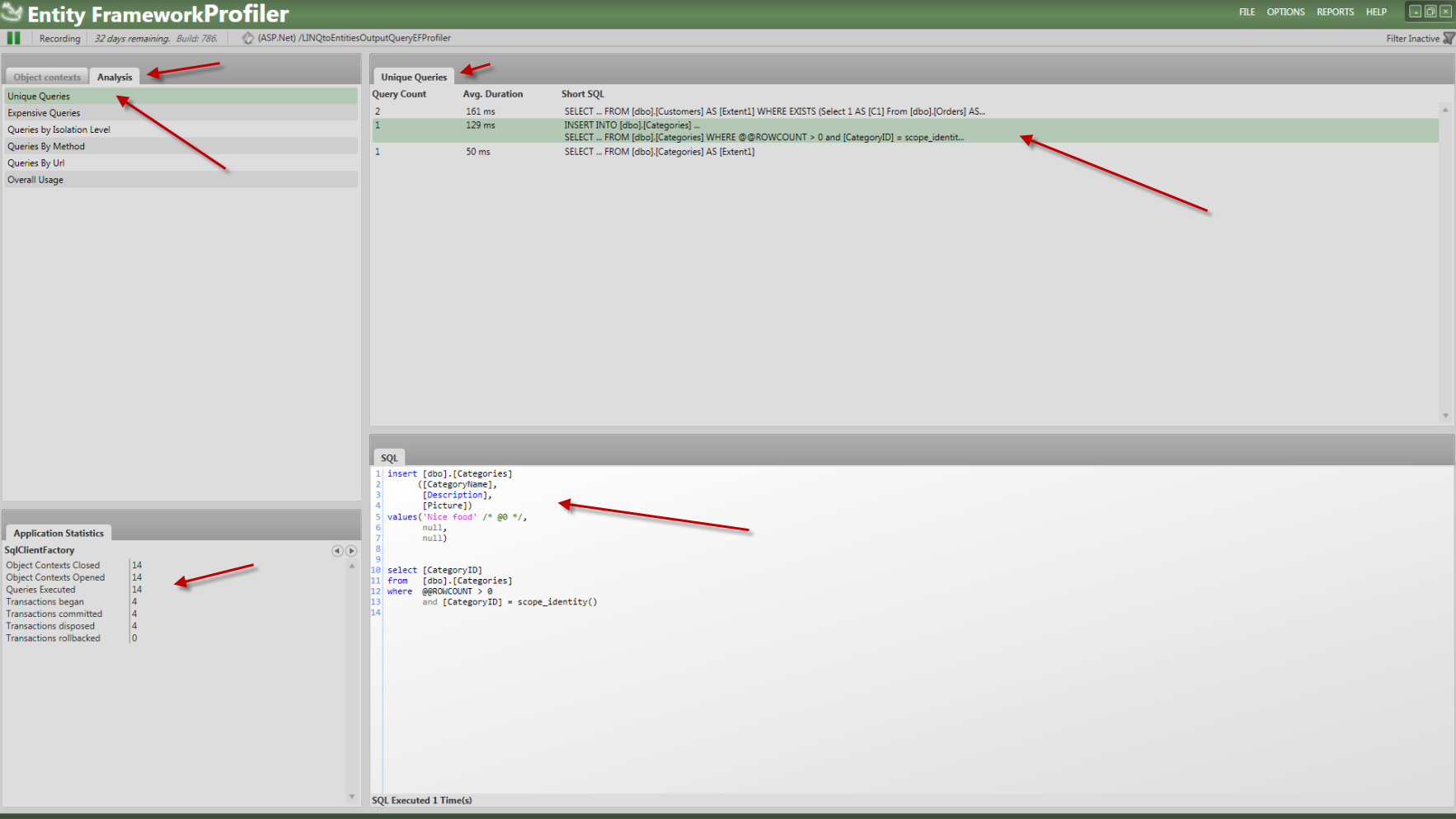Viewport: 1456px width, 819px height.
Task: Switch to the Object contexts tab
Action: (x=47, y=77)
